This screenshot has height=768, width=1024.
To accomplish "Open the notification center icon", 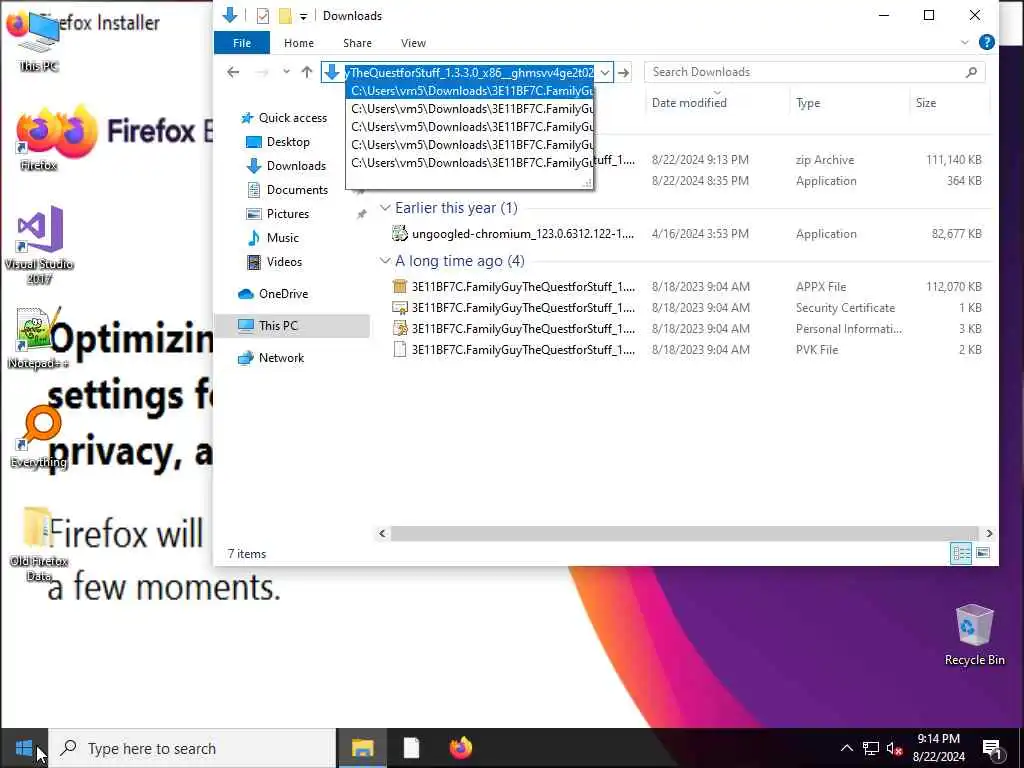I will pyautogui.click(x=992, y=749).
